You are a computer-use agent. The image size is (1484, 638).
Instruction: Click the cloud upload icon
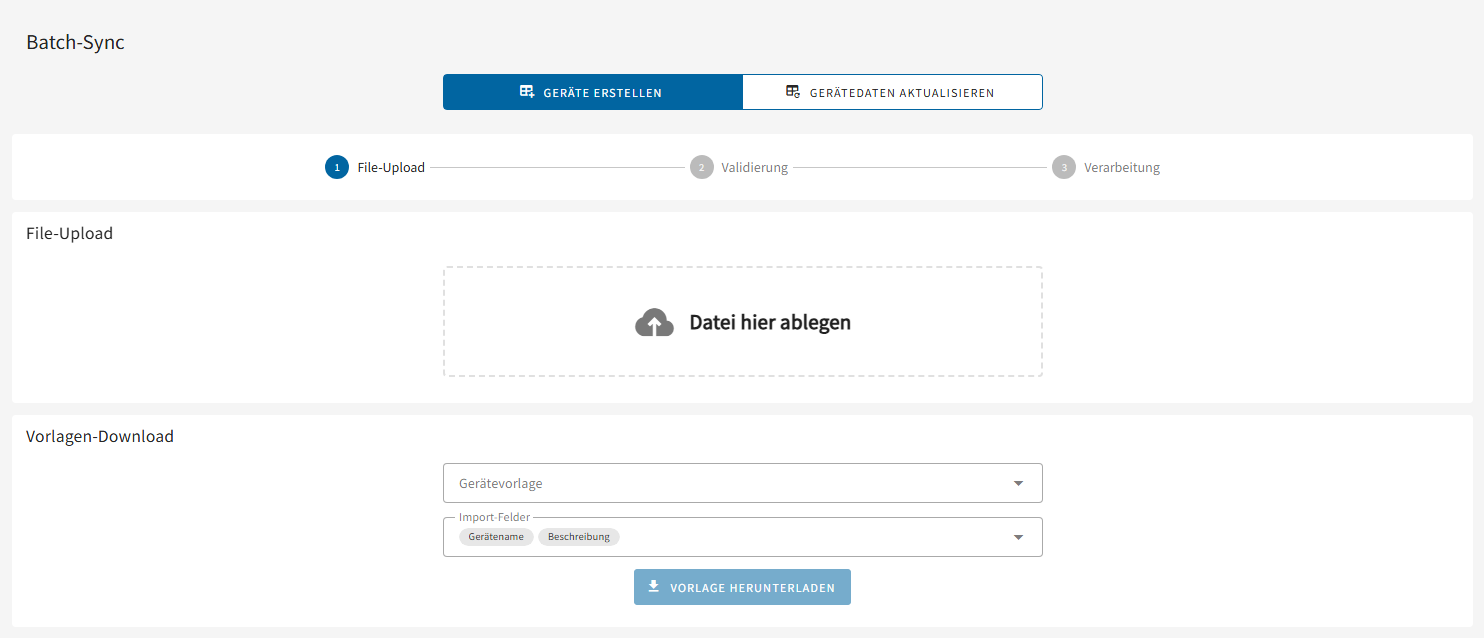(654, 322)
